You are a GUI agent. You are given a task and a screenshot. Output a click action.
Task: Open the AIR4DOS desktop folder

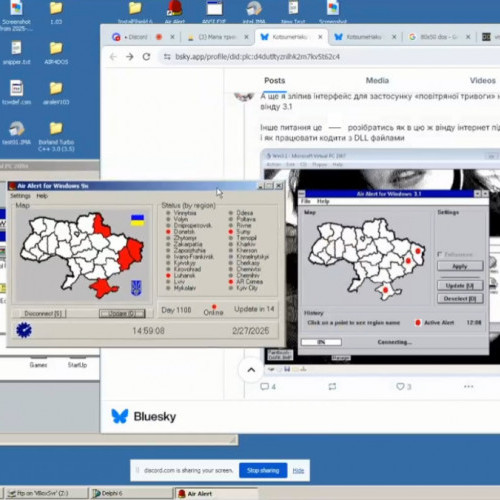(x=56, y=53)
